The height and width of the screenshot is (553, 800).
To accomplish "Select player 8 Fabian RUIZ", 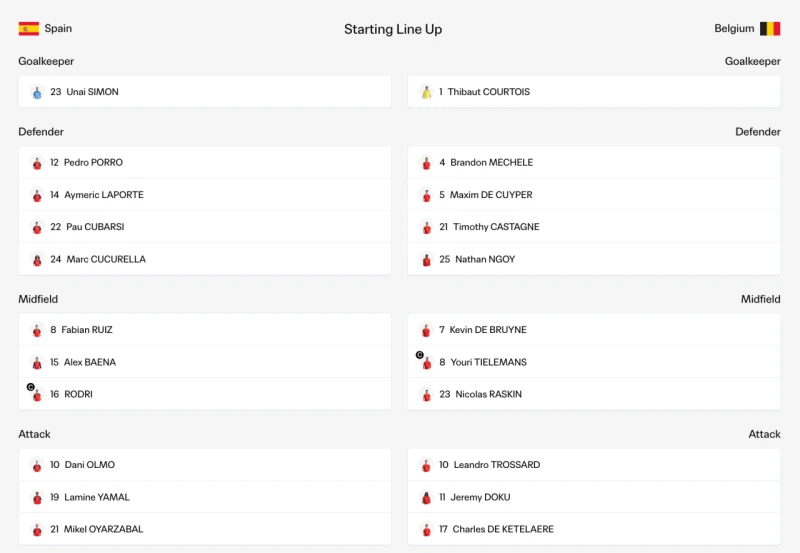I will [205, 330].
